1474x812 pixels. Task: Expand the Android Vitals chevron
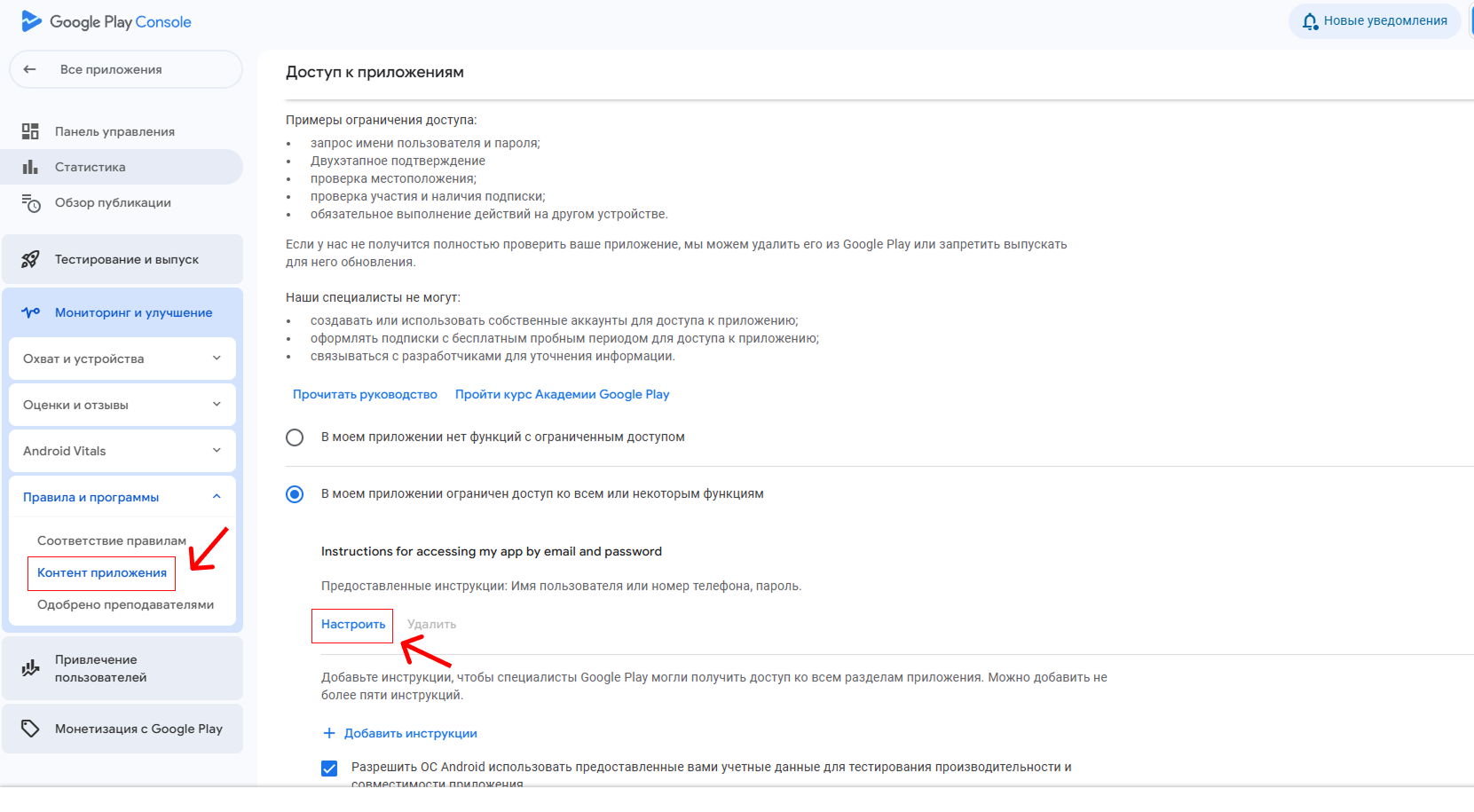pos(217,451)
